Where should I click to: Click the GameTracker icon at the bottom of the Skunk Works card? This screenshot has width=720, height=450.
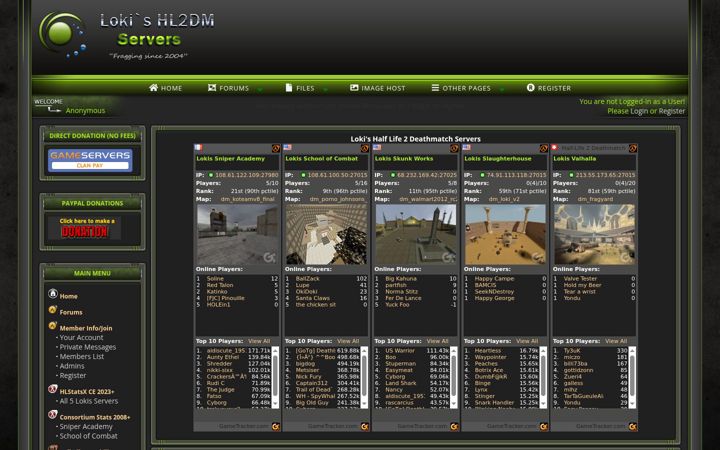click(x=454, y=427)
